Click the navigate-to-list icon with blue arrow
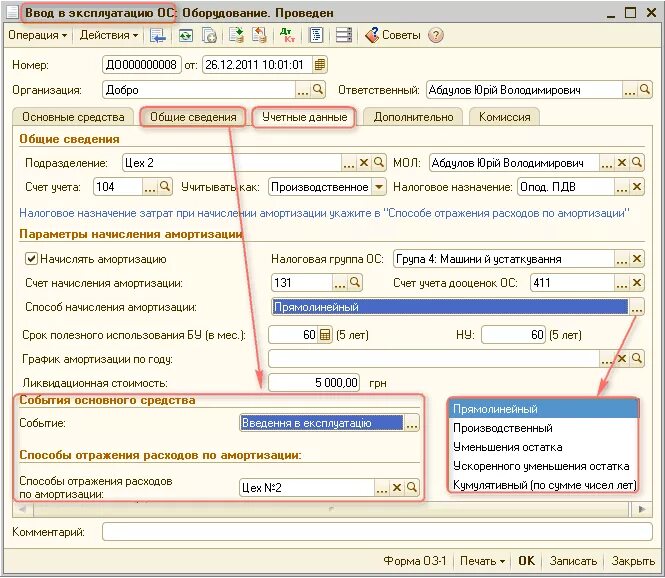 coord(158,36)
